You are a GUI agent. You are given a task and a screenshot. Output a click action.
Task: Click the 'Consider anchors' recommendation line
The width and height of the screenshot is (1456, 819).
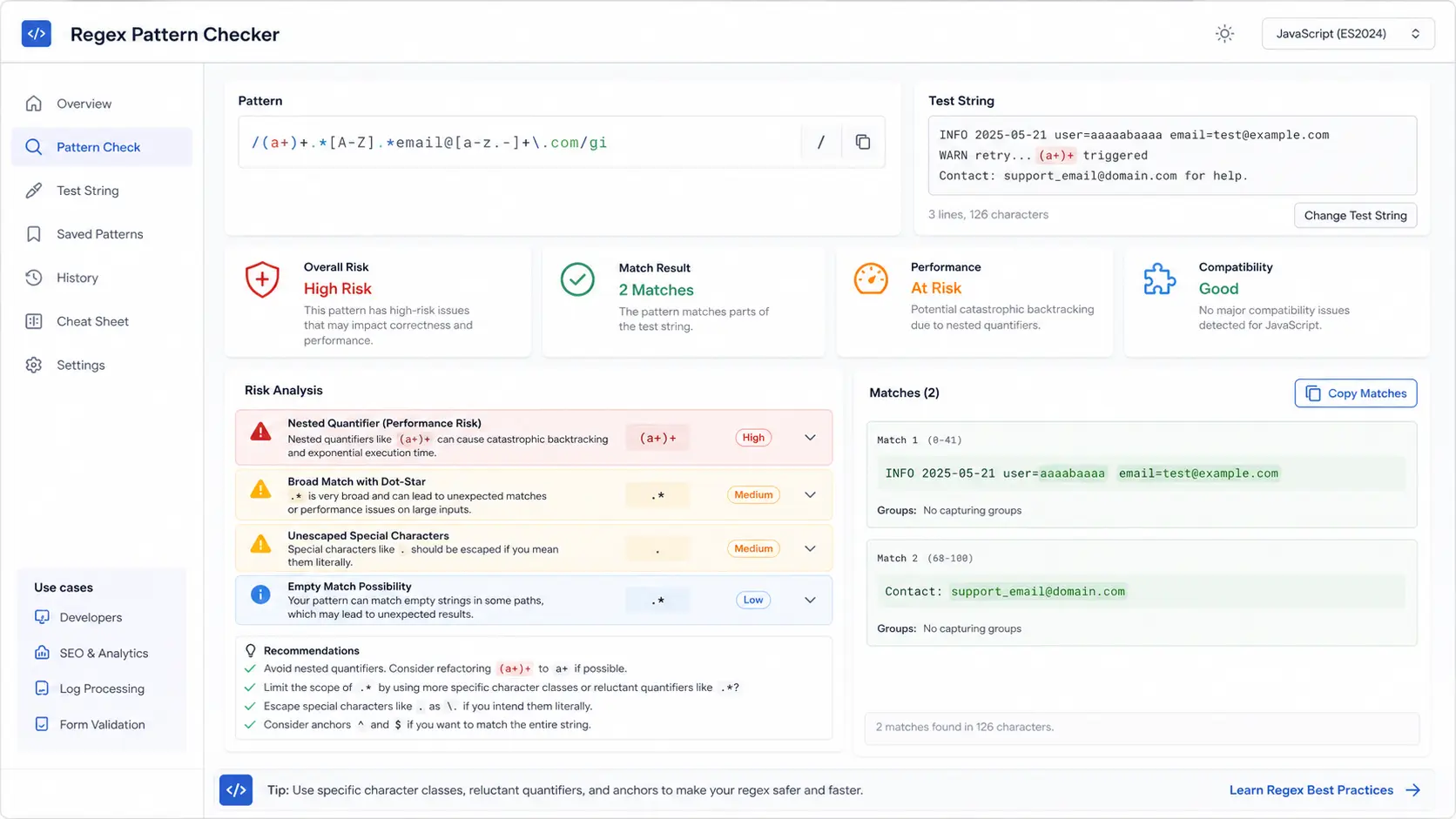[x=427, y=724]
